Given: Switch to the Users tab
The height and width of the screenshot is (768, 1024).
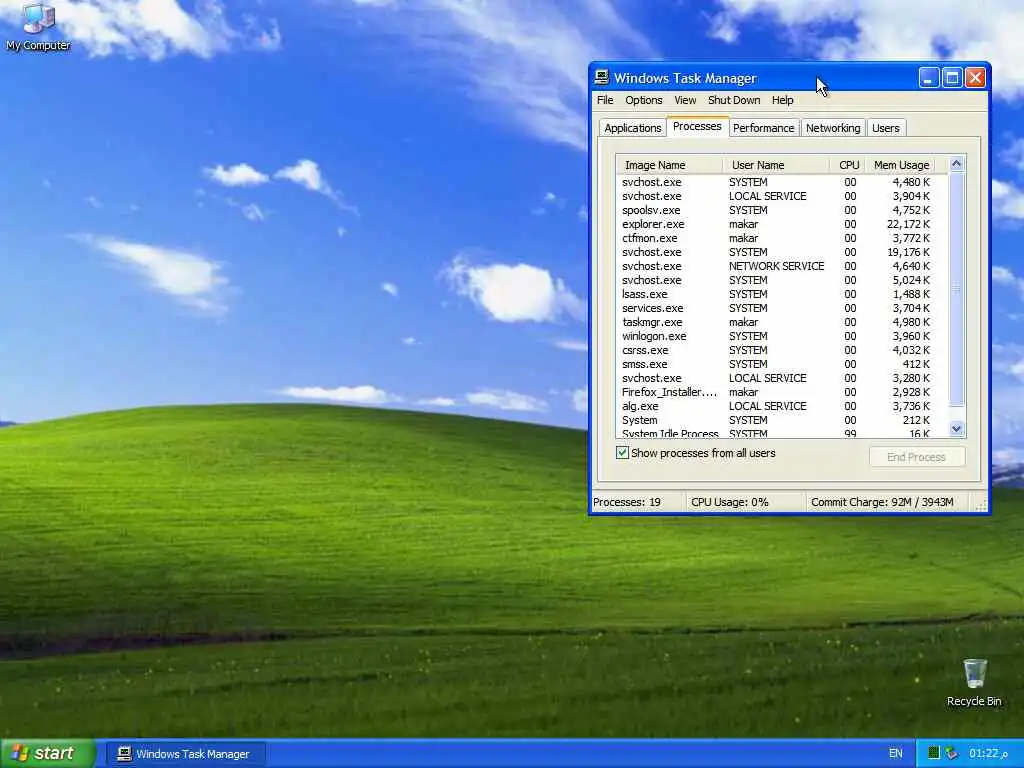Looking at the screenshot, I should pos(886,128).
